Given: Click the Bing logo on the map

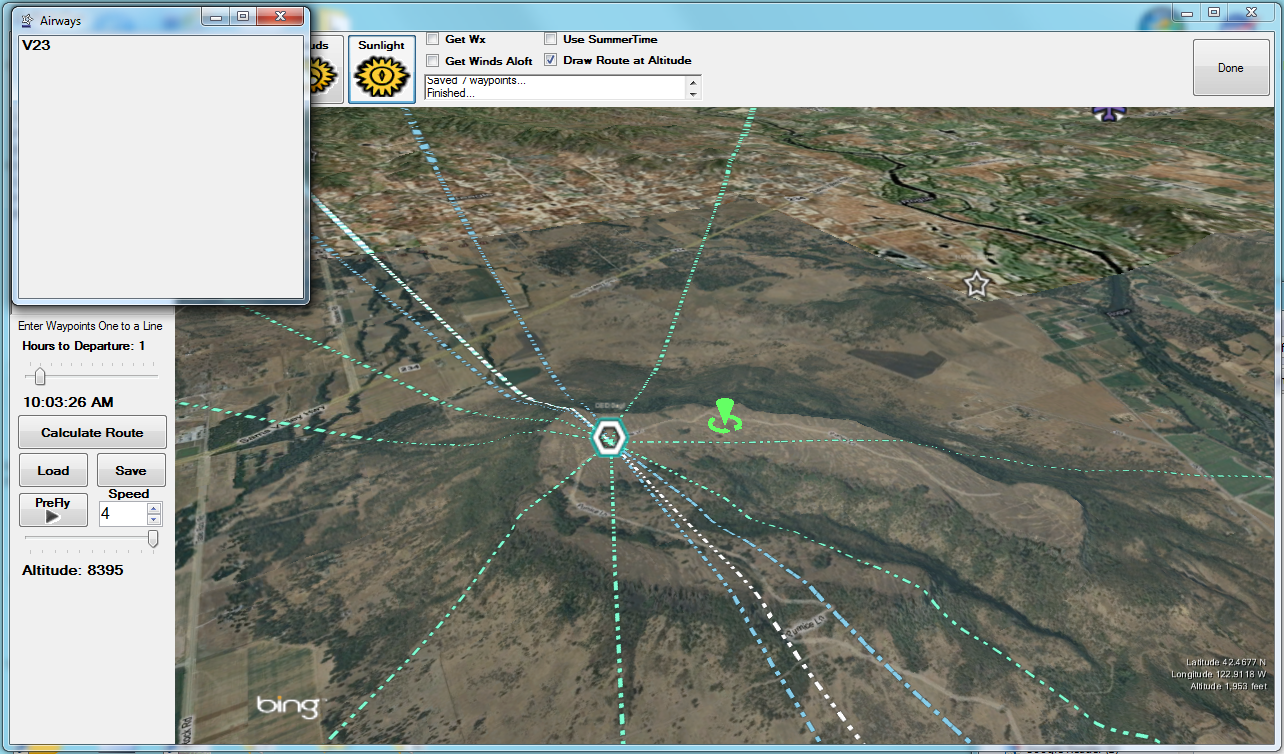Looking at the screenshot, I should point(289,706).
